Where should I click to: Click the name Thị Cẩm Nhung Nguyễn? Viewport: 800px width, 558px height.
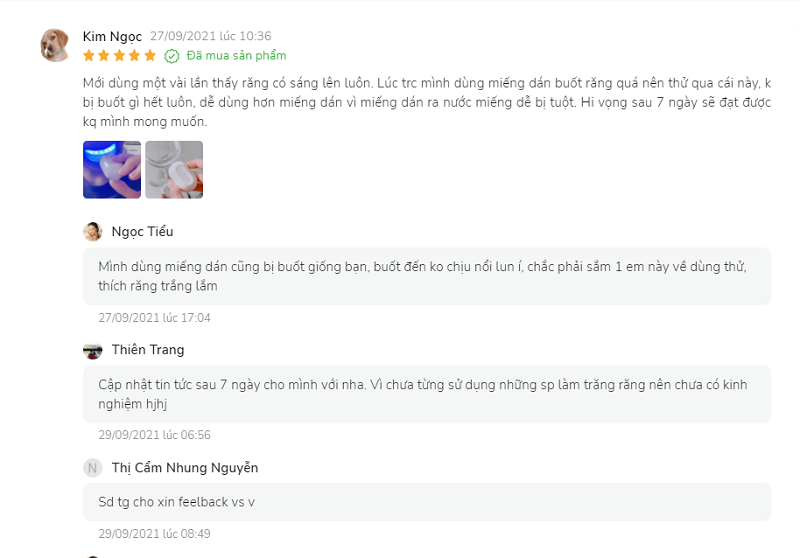click(185, 468)
